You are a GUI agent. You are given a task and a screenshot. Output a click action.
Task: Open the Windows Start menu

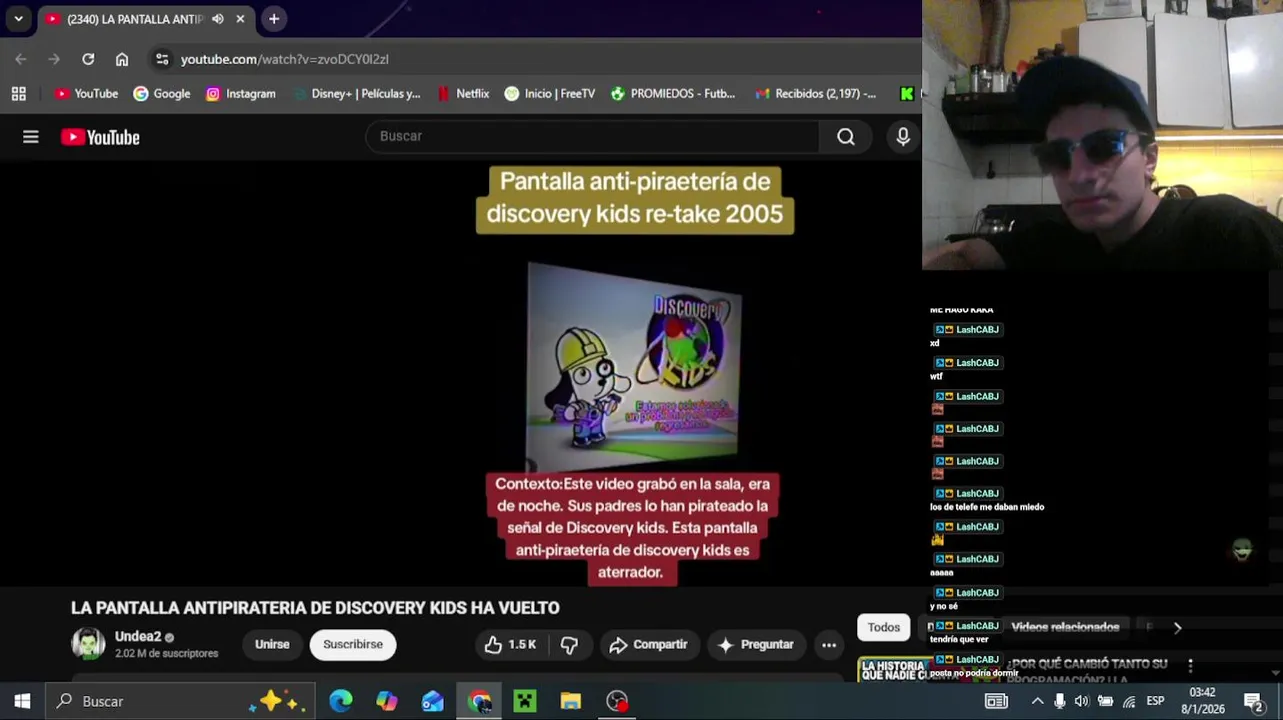22,701
